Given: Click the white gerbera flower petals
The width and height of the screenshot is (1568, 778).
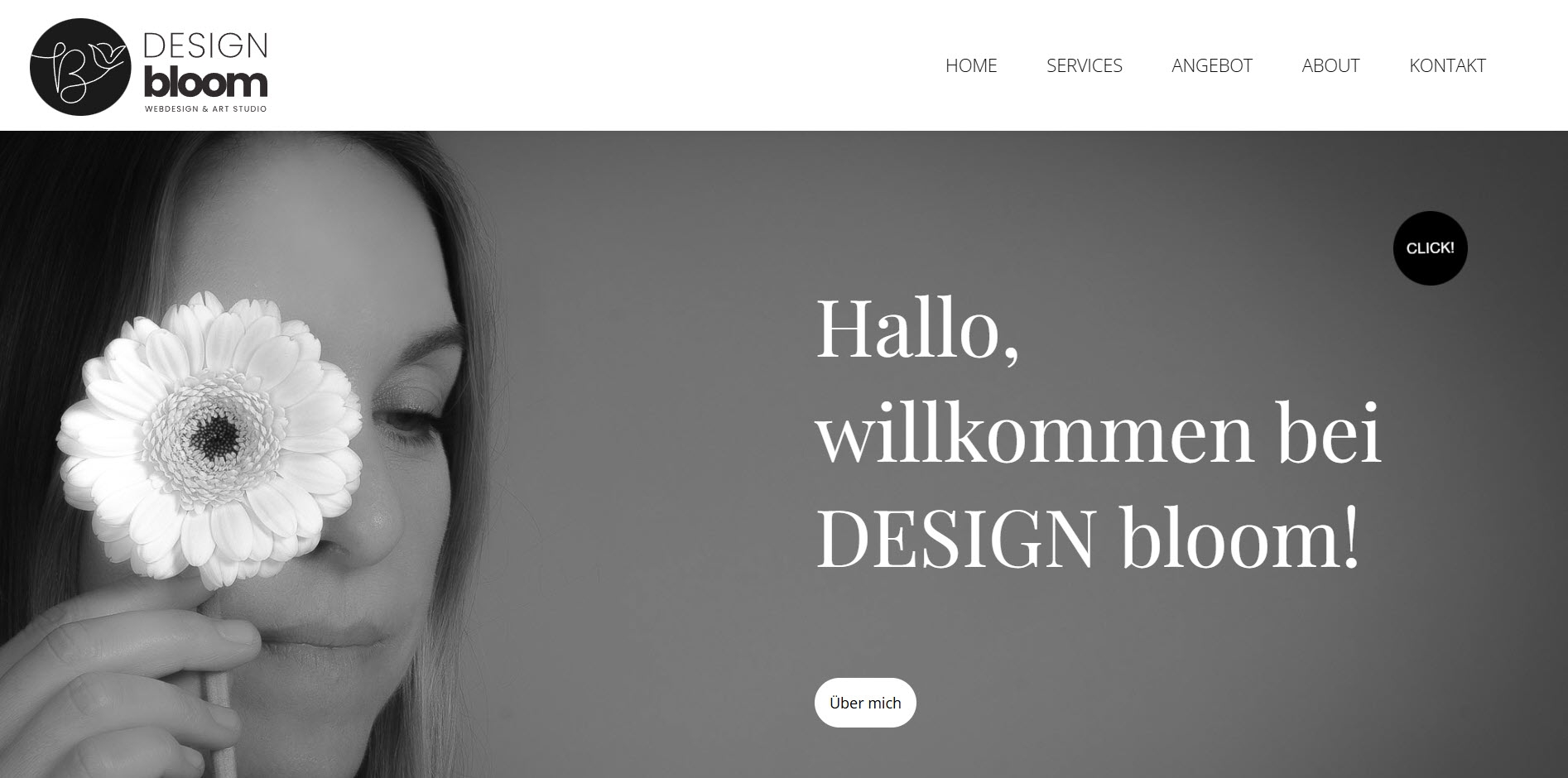Looking at the screenshot, I should (209, 435).
